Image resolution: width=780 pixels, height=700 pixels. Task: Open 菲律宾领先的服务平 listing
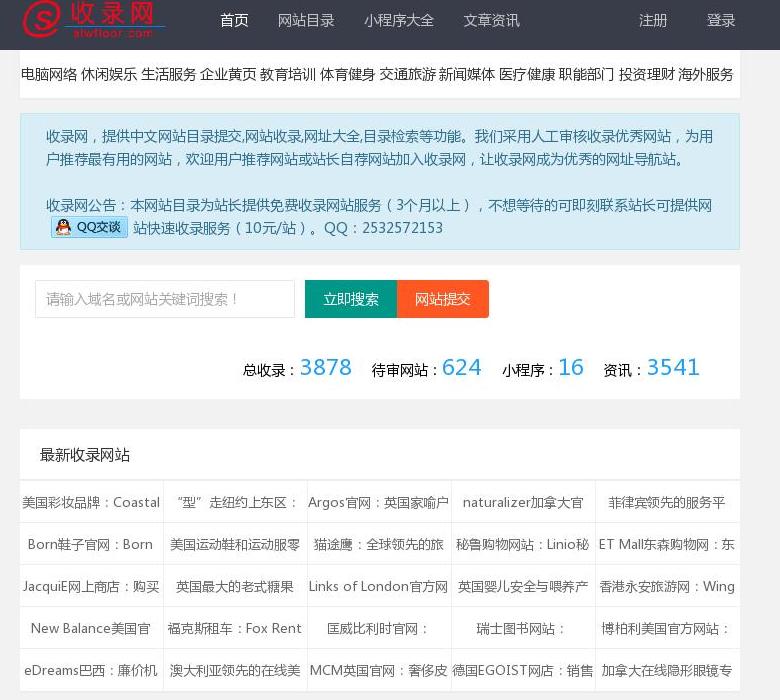pyautogui.click(x=667, y=502)
